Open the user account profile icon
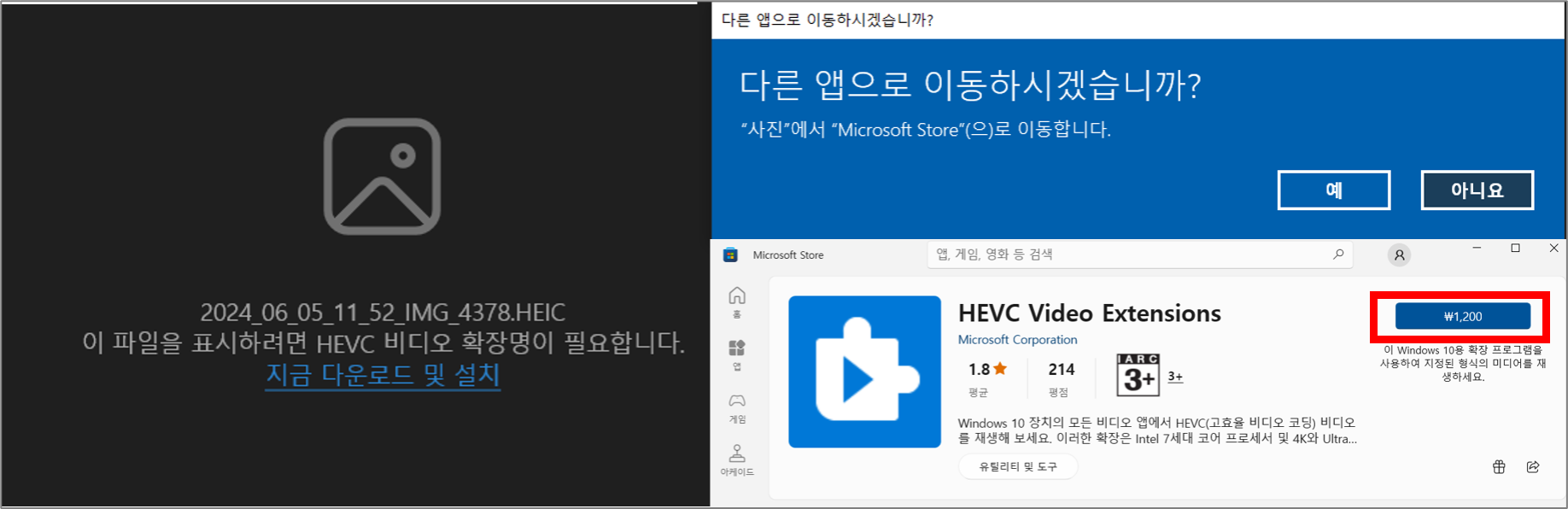Screen dimensions: 1568x509 coord(1399,254)
